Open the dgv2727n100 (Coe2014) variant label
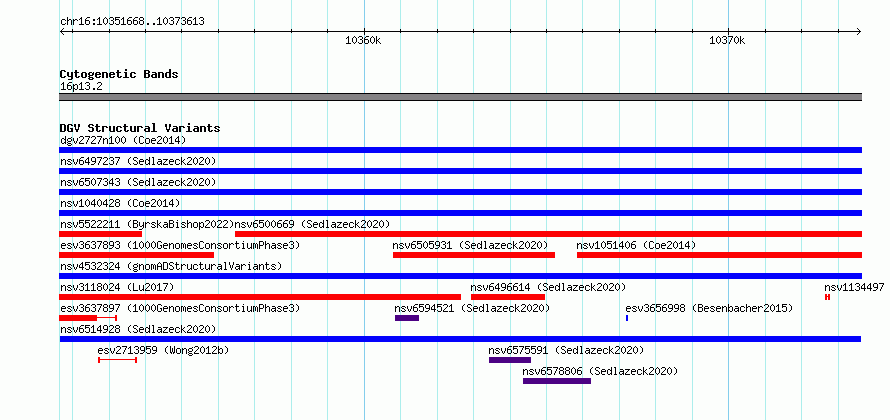 coord(123,140)
